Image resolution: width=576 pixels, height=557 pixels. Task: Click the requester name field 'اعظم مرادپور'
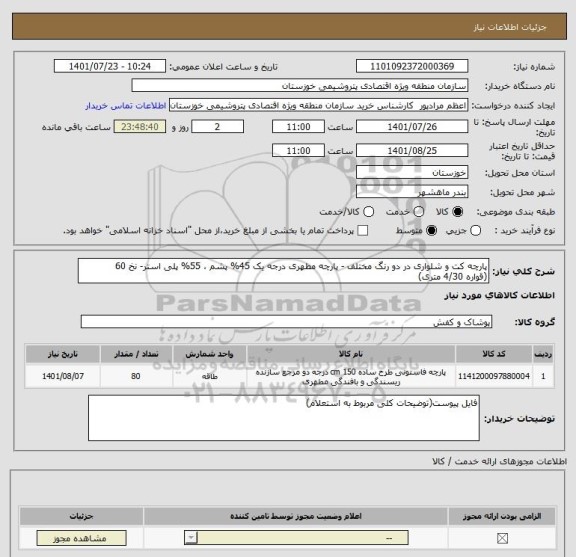pyautogui.click(x=318, y=106)
